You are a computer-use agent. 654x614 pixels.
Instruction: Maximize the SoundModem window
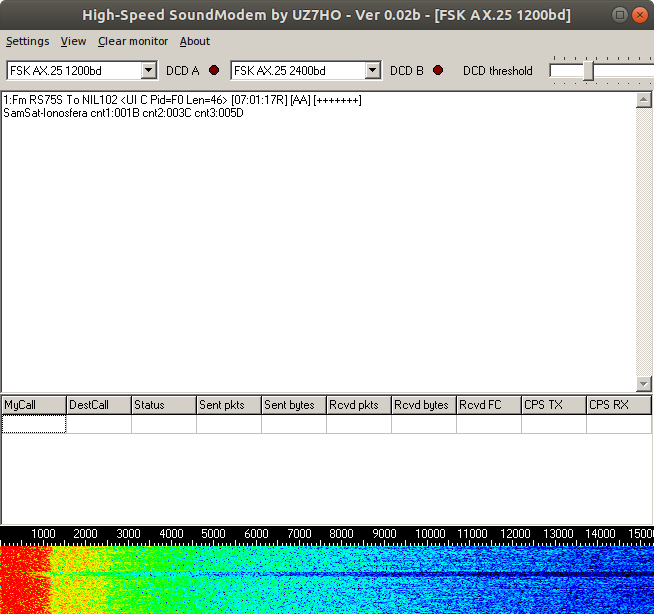click(x=620, y=15)
